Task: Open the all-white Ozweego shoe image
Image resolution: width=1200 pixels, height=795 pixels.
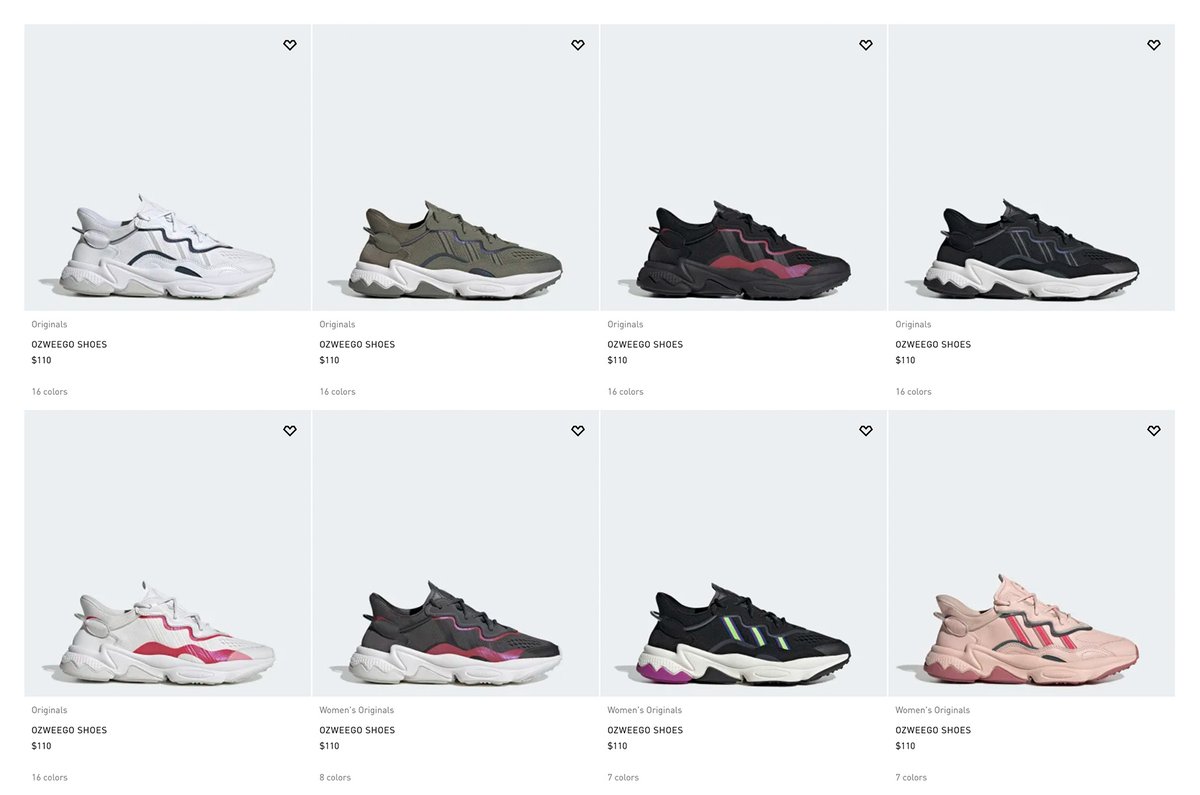Action: [x=168, y=168]
